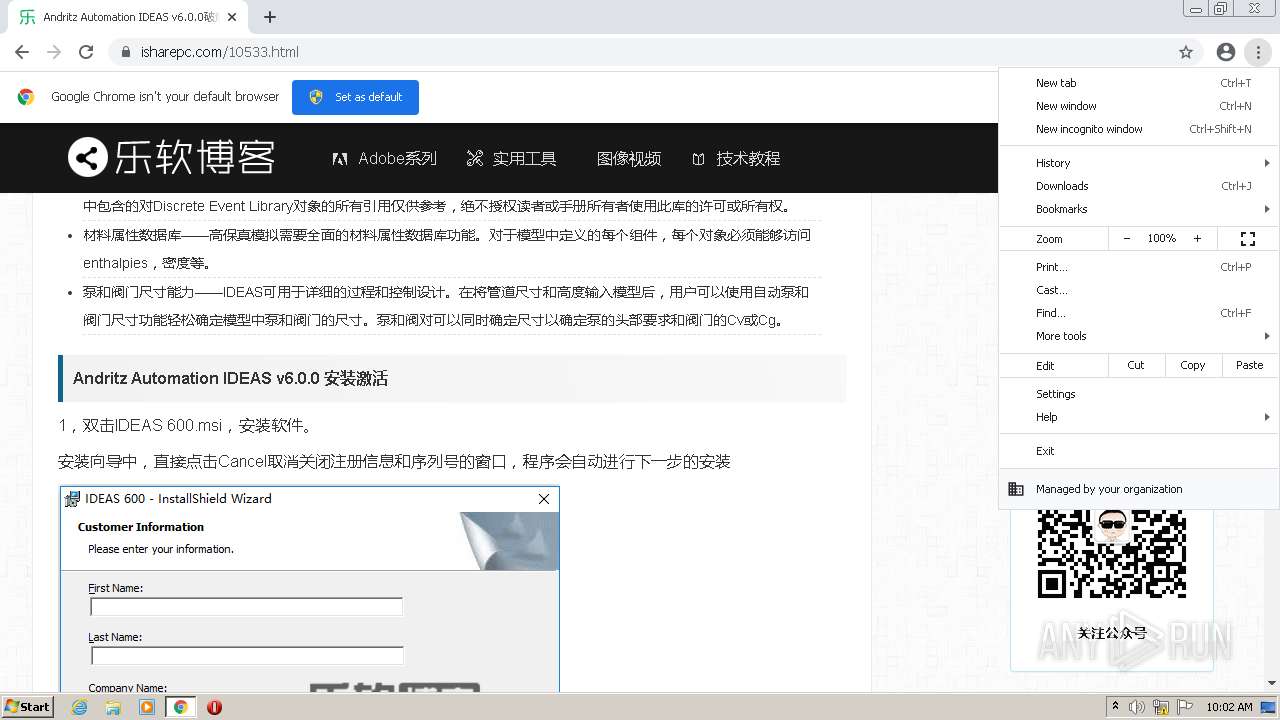Image resolution: width=1280 pixels, height=720 pixels.
Task: Click the system clock 10:02 AM
Action: point(1229,707)
